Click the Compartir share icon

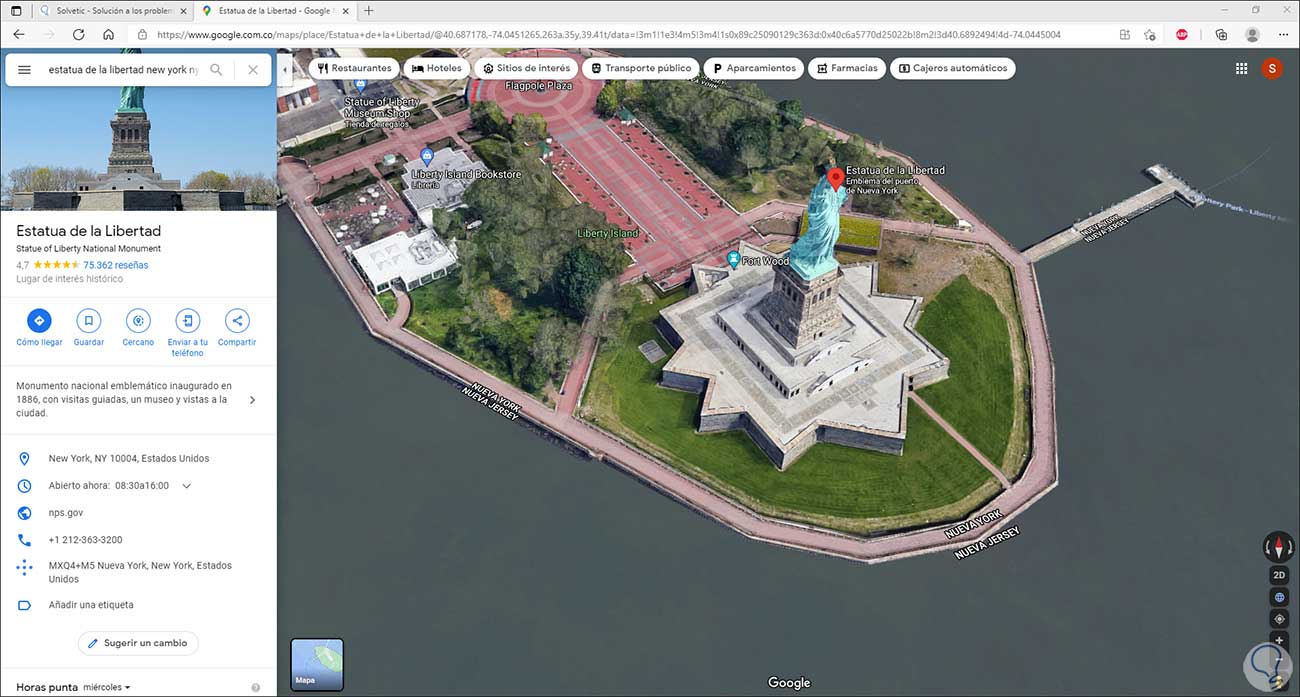pos(237,321)
